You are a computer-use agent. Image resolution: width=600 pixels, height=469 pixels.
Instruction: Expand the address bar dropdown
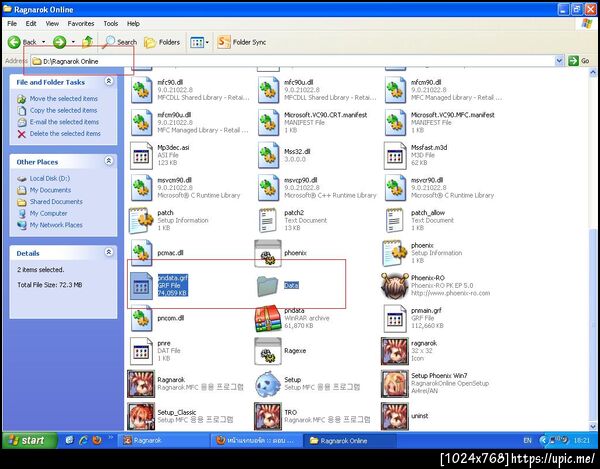coord(559,60)
